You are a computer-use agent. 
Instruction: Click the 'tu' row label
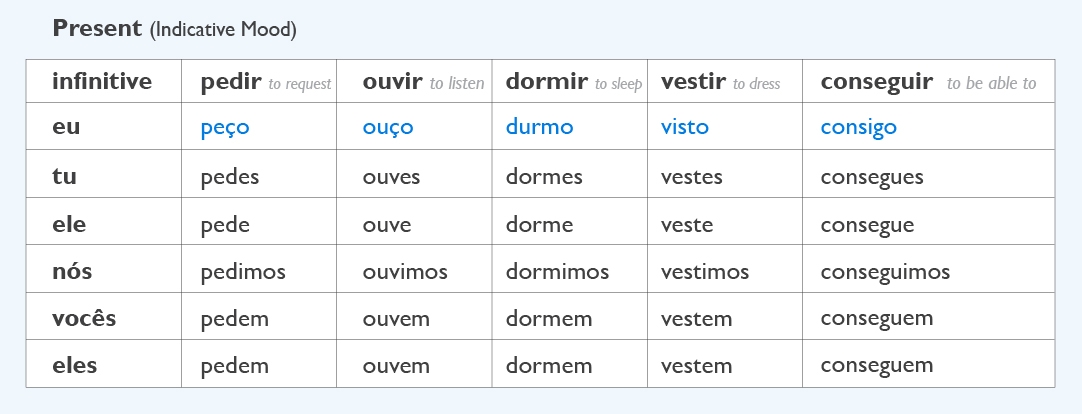(64, 177)
